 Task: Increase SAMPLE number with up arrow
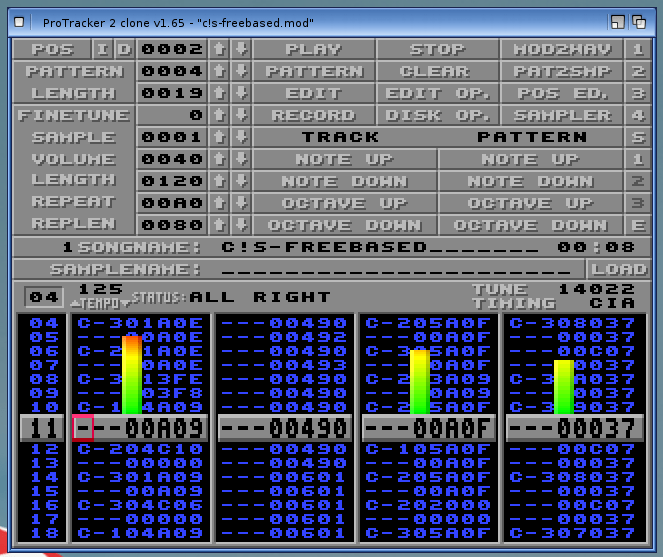point(220,137)
